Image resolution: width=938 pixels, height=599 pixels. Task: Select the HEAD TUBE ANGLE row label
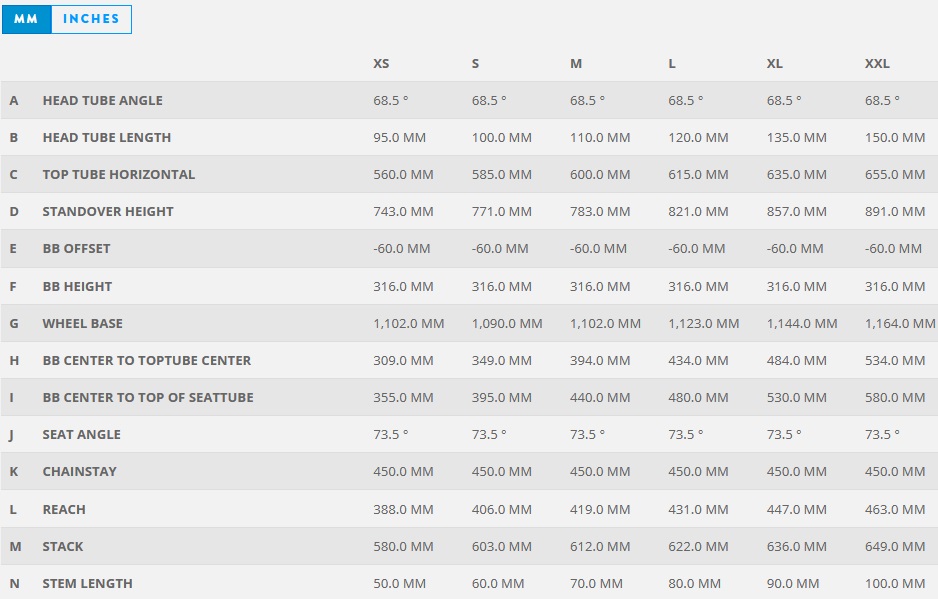point(102,101)
